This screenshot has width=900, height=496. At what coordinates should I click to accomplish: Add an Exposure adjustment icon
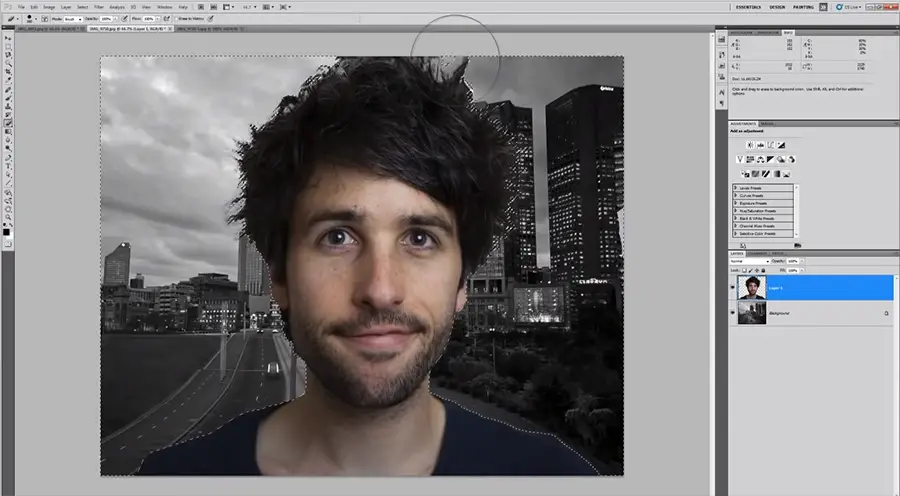(x=781, y=145)
